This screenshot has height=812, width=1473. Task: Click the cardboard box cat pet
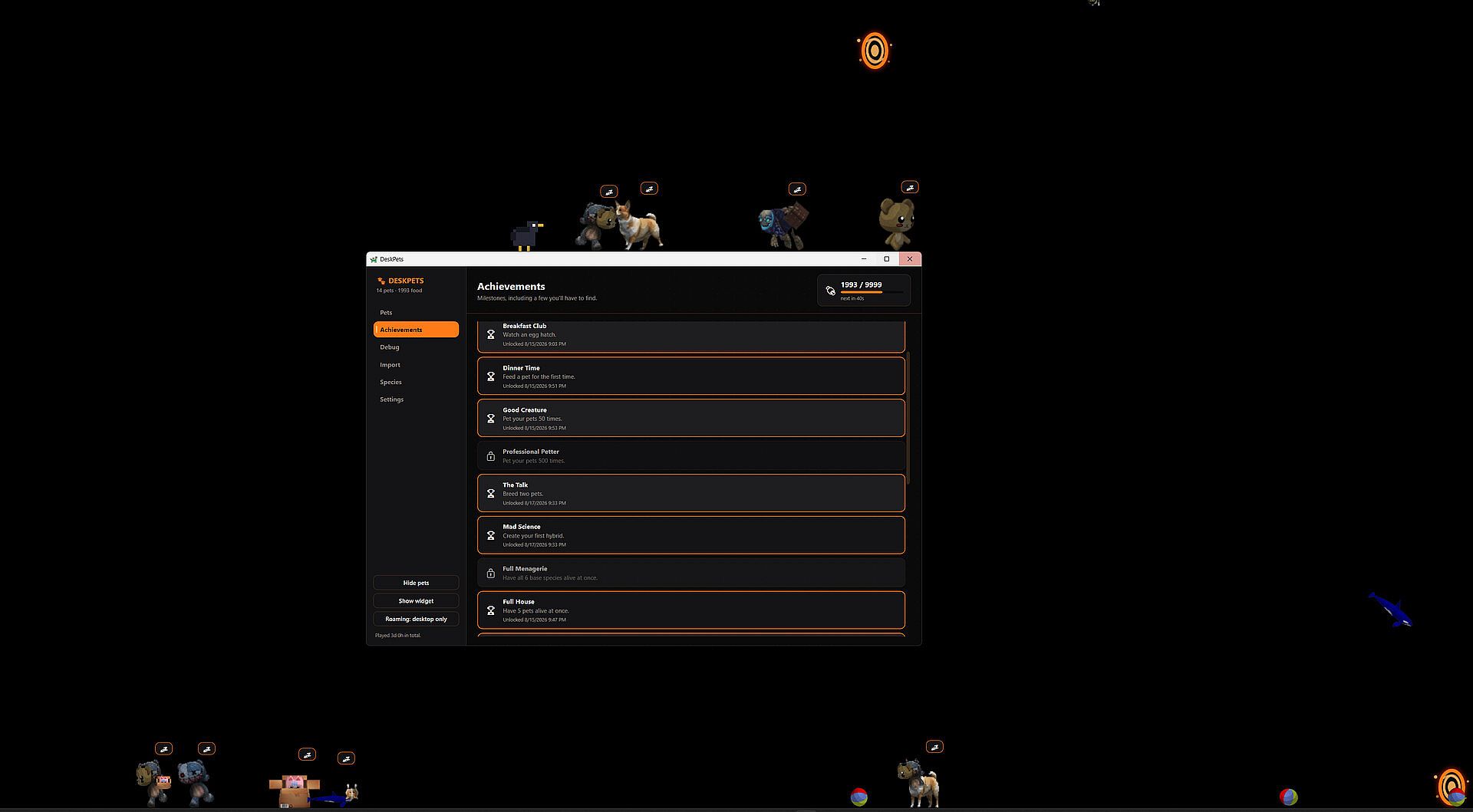tap(294, 791)
